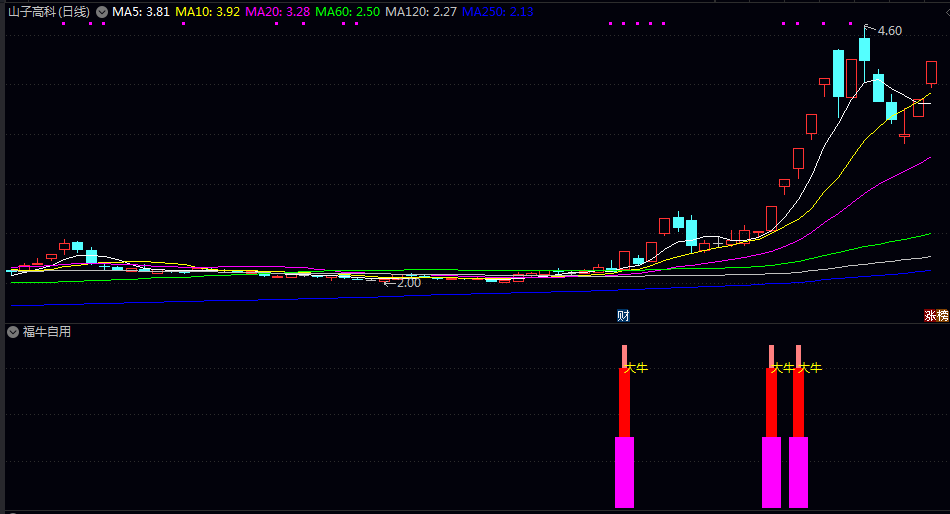Select the yellow MA10: 3.92 label
950x514 pixels.
[207, 12]
